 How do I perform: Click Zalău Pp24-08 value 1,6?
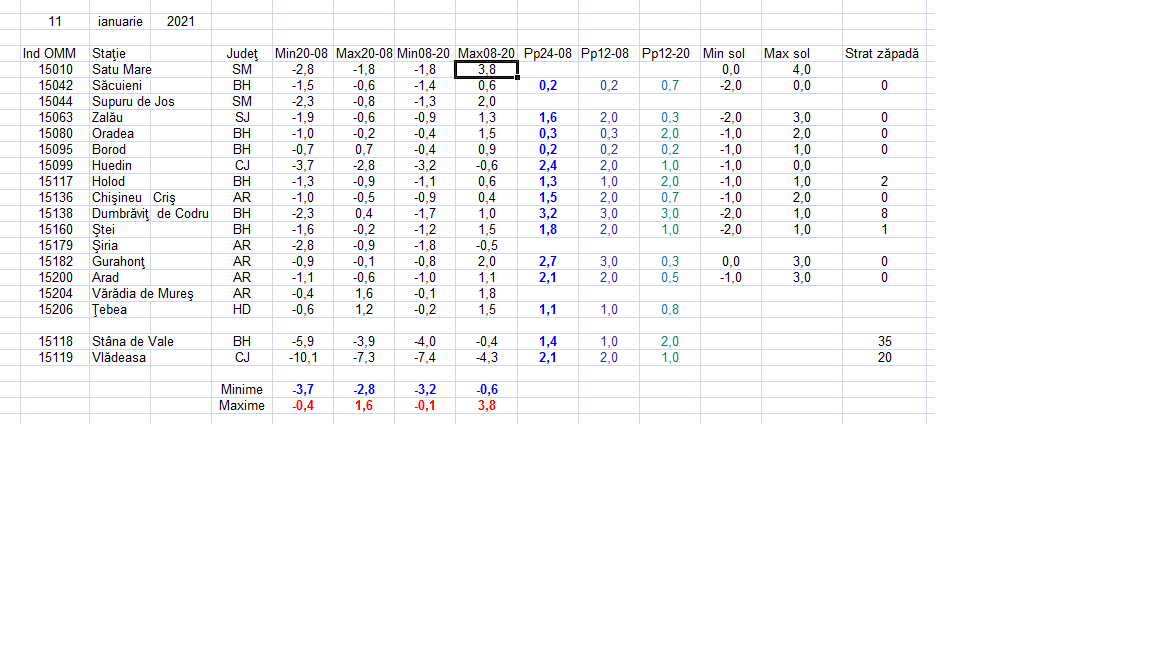(x=547, y=118)
